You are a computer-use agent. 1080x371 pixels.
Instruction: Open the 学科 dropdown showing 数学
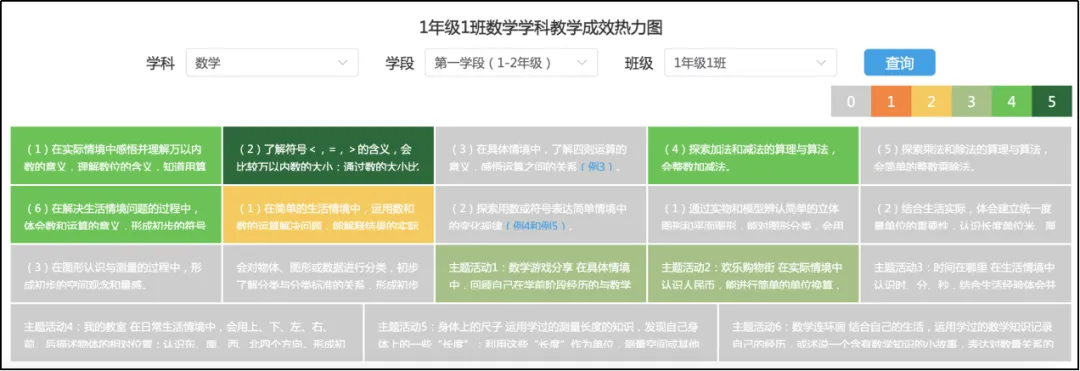pyautogui.click(x=271, y=63)
